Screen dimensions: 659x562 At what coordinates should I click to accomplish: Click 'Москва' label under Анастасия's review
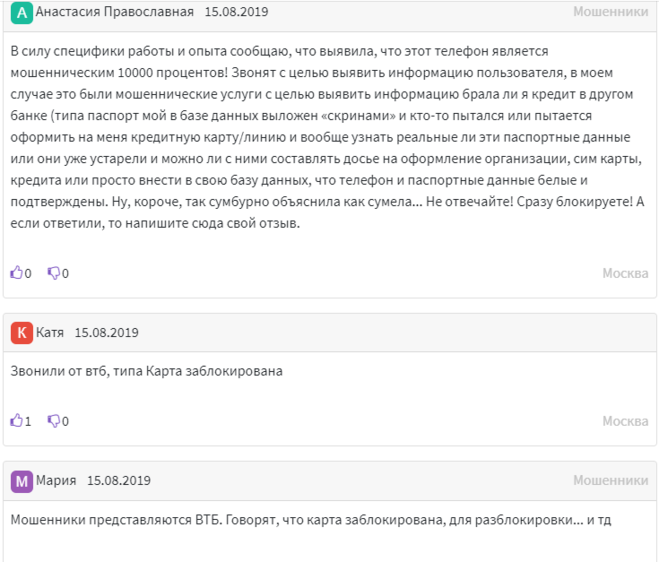coord(625,273)
